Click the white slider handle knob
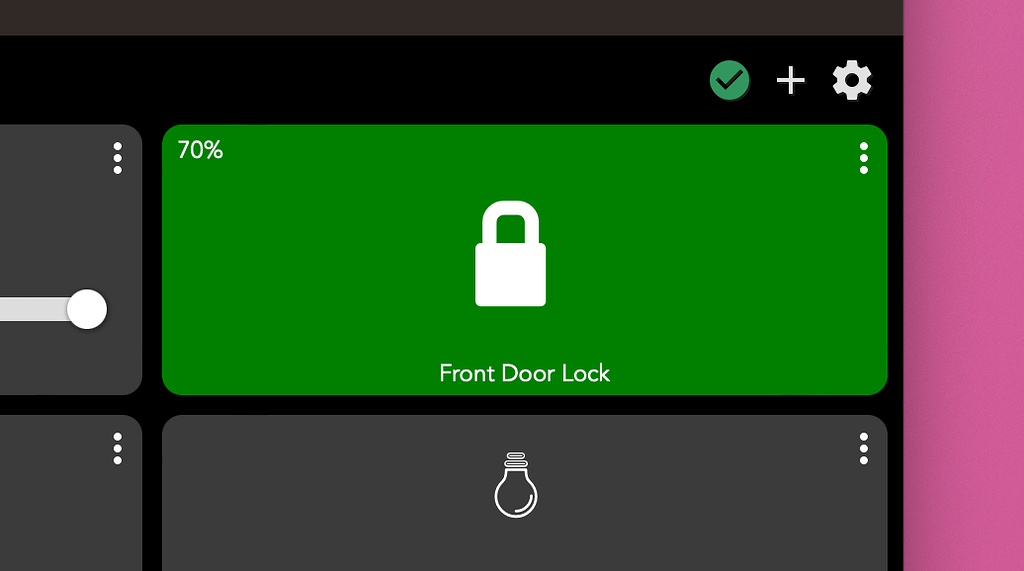 [x=87, y=309]
